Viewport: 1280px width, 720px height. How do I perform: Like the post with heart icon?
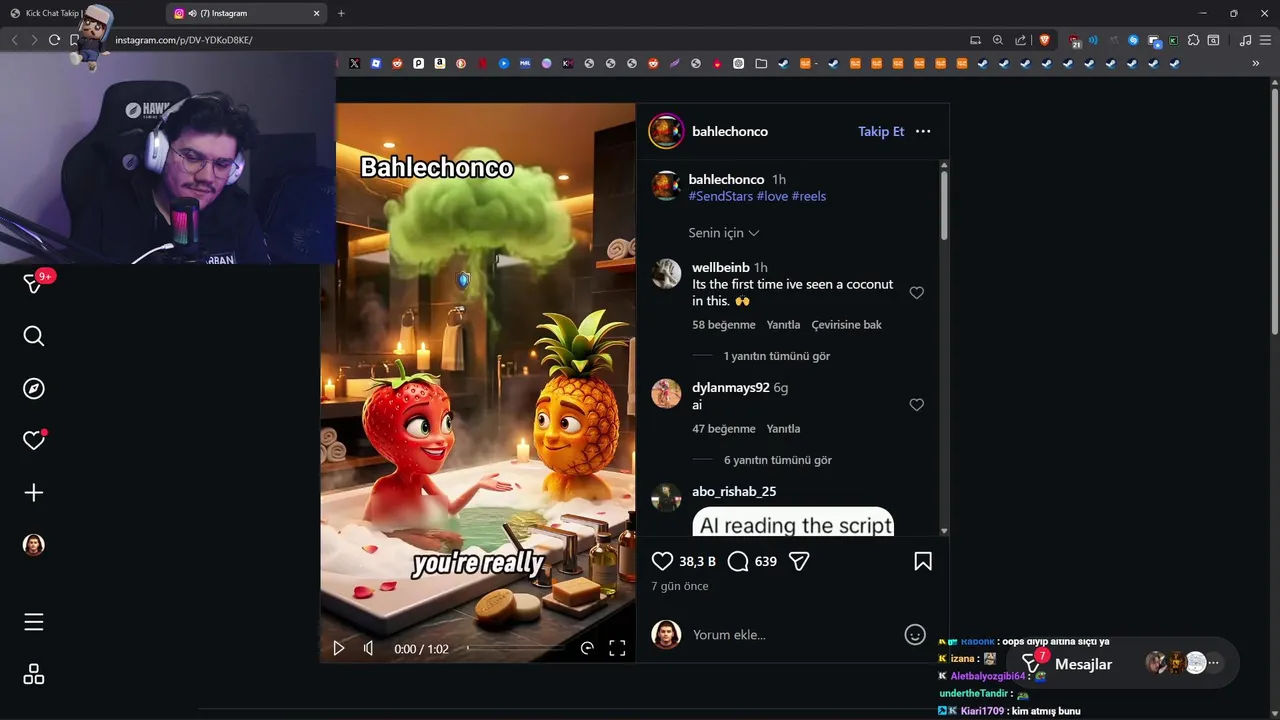pos(662,561)
